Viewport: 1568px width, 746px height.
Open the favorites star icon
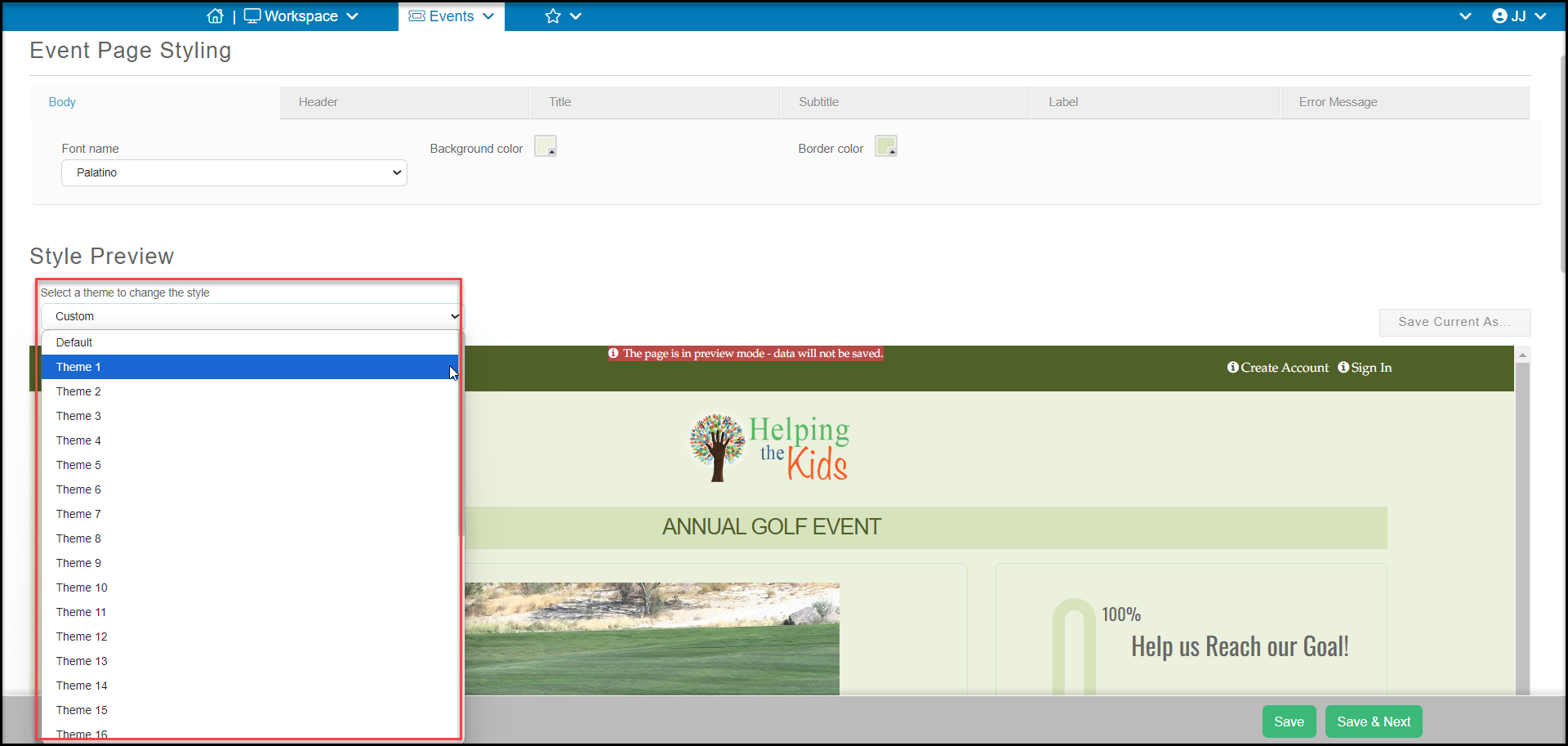pyautogui.click(x=553, y=16)
